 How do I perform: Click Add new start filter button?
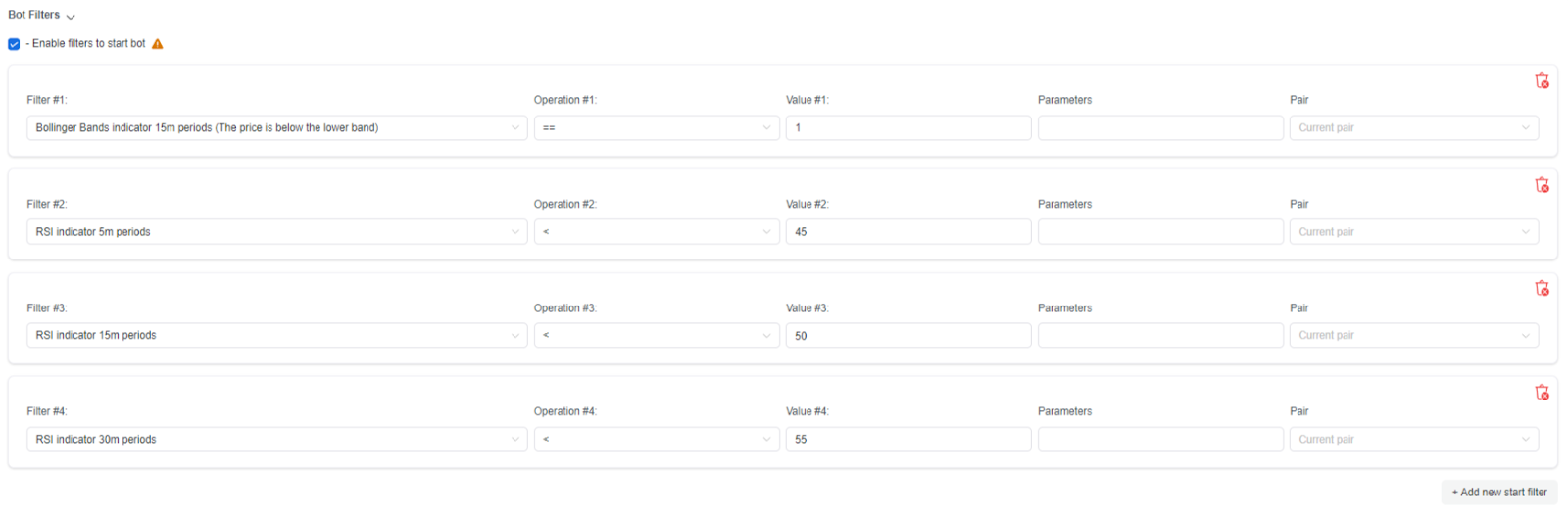point(1498,493)
